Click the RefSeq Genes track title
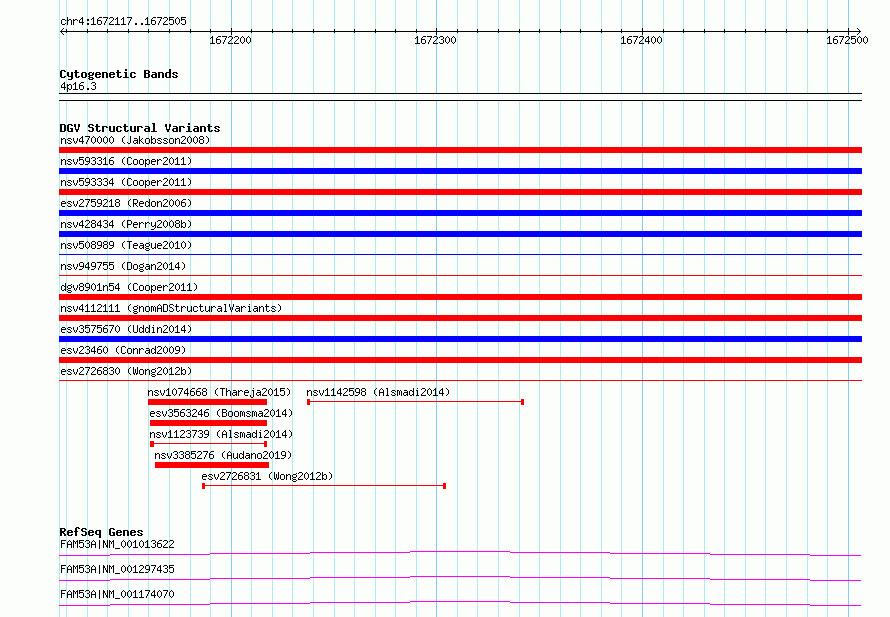Screen dimensions: 890x617 point(102,532)
